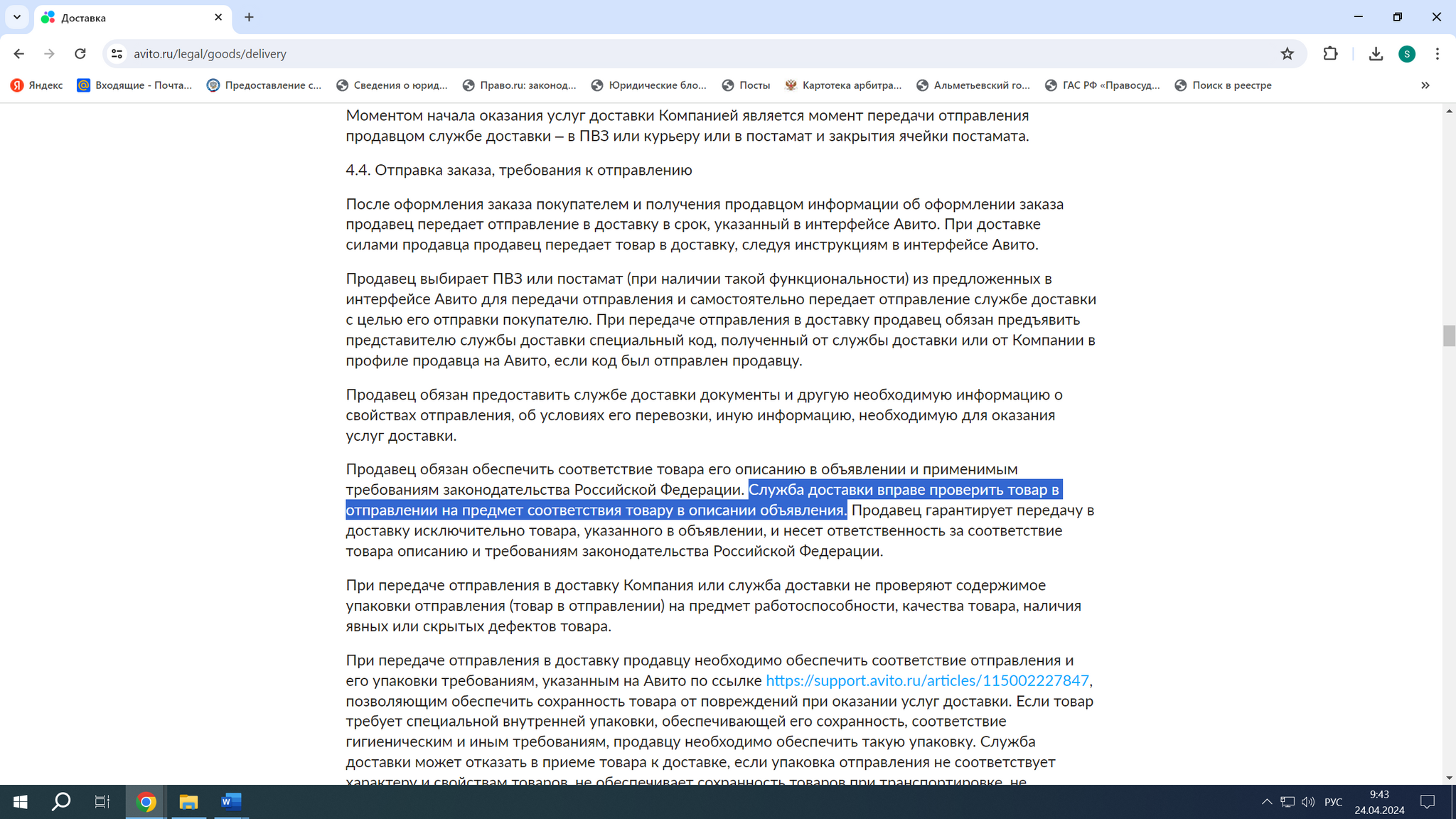Open the Входящие - Почта bookmark

[135, 85]
